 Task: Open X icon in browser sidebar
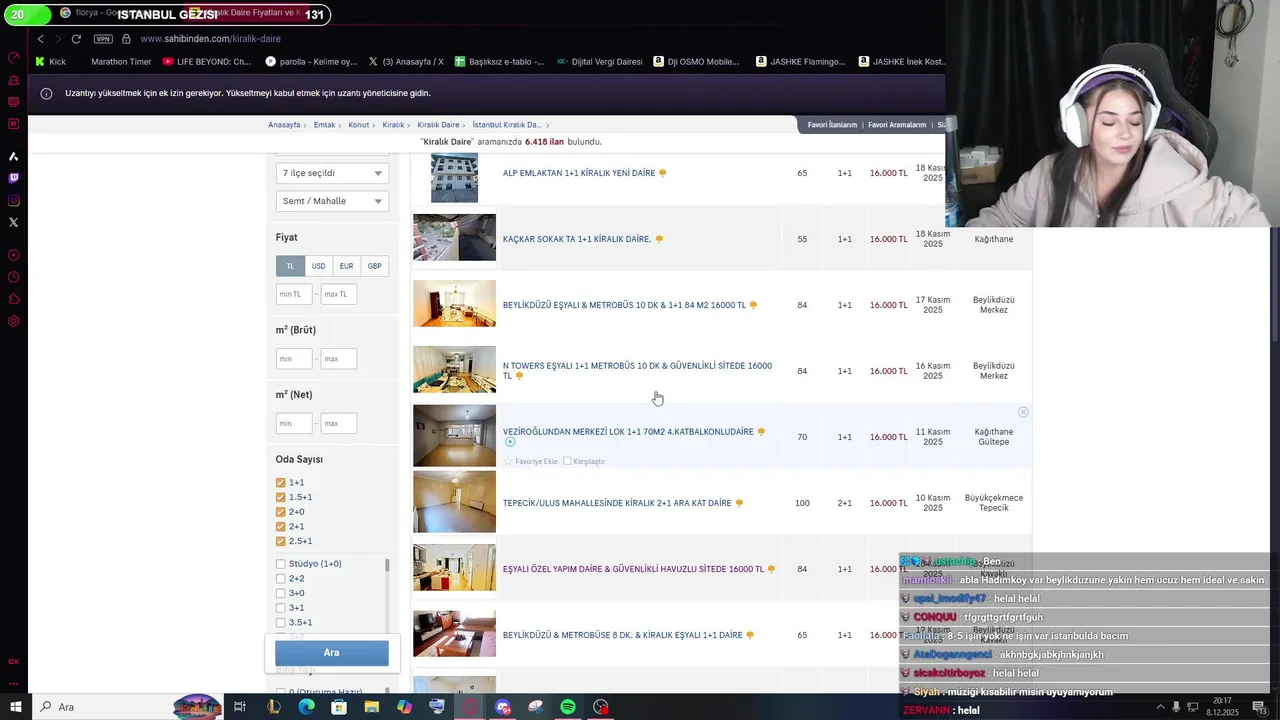point(13,222)
